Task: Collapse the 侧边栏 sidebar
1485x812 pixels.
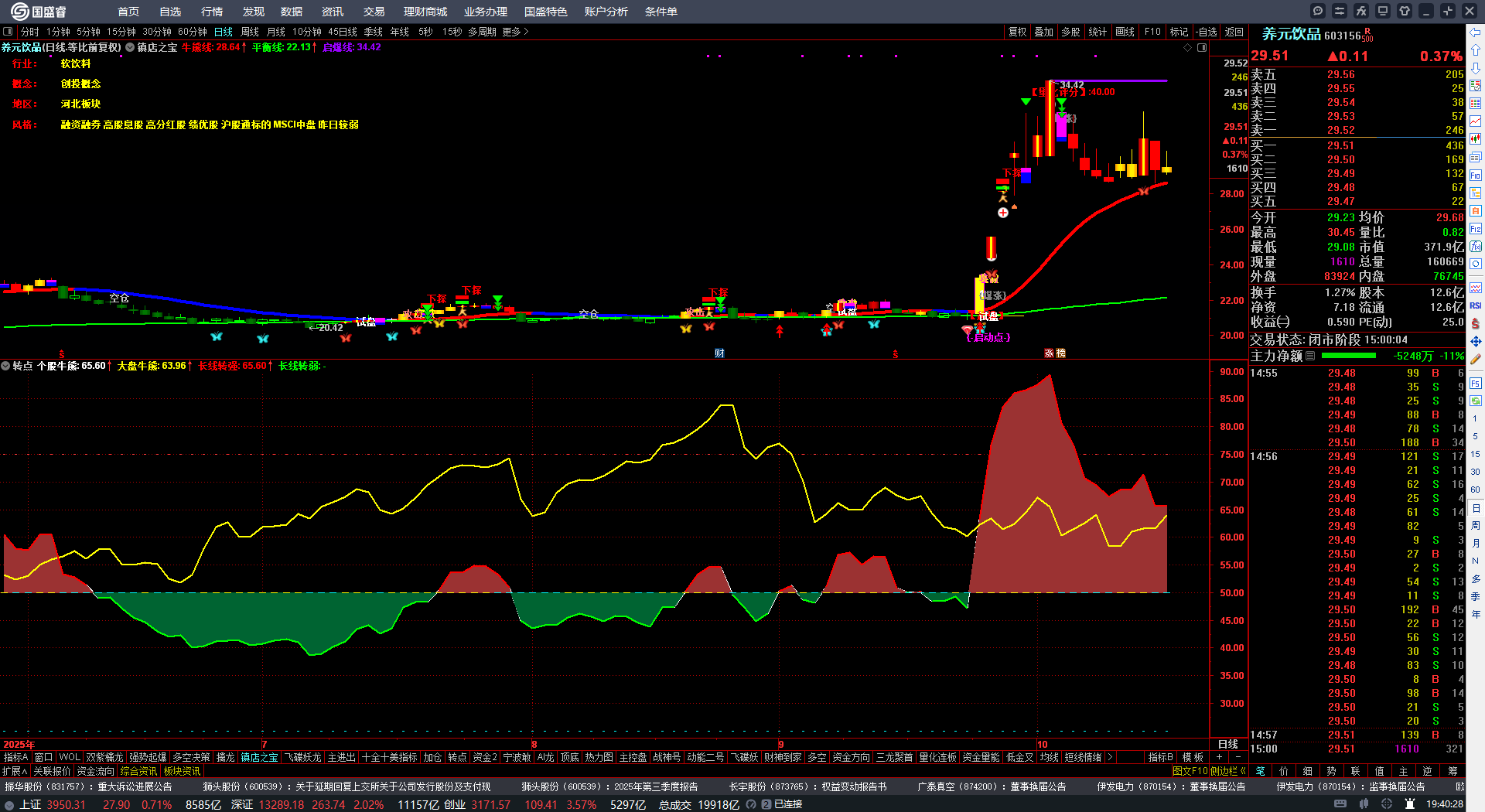Action: (1227, 771)
